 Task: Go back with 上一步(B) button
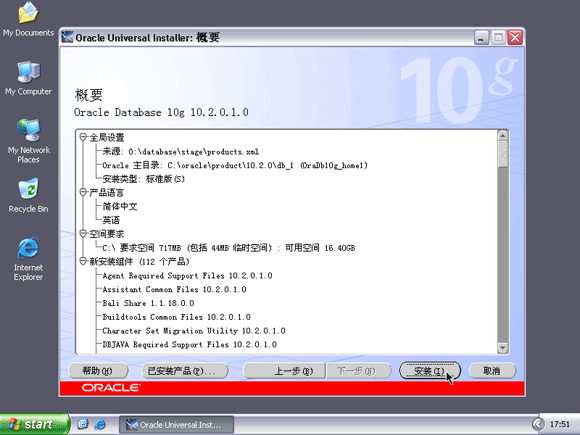click(x=284, y=371)
